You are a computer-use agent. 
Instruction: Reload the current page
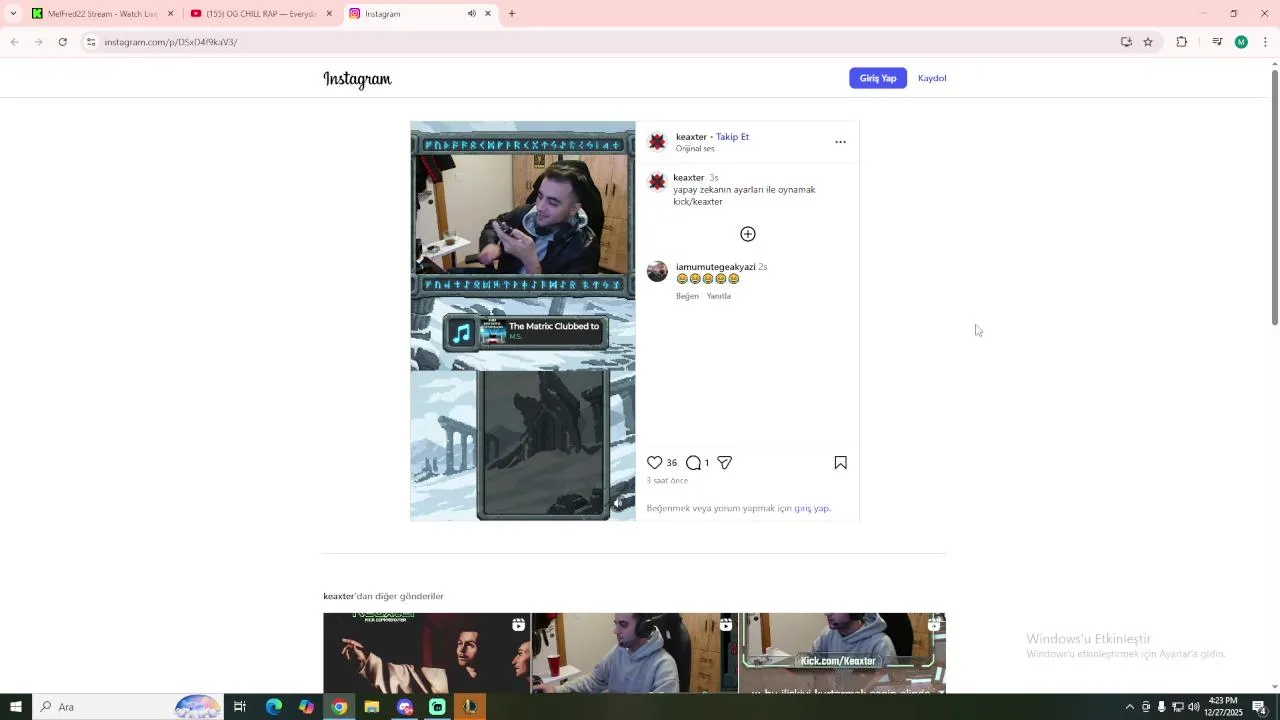pos(63,42)
